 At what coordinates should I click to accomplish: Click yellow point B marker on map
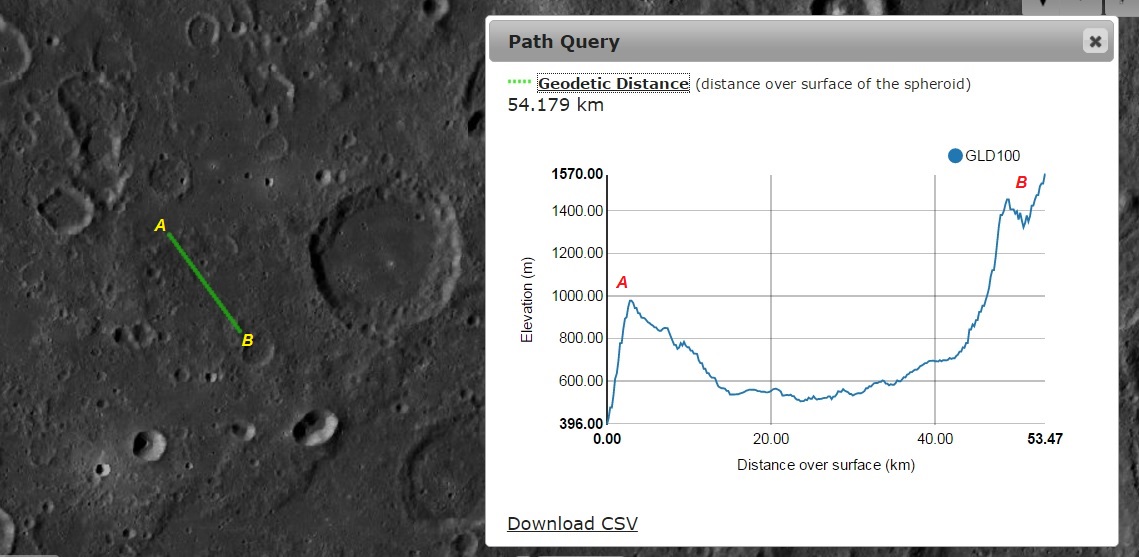point(247,341)
